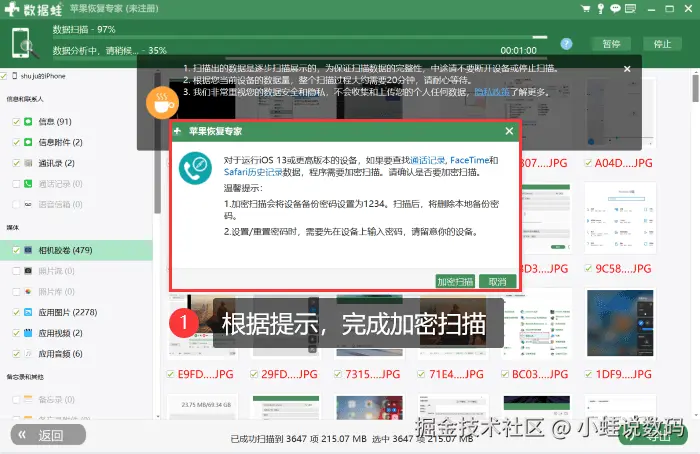
Task: Select the 照片流 (0) icon
Action: (28, 271)
